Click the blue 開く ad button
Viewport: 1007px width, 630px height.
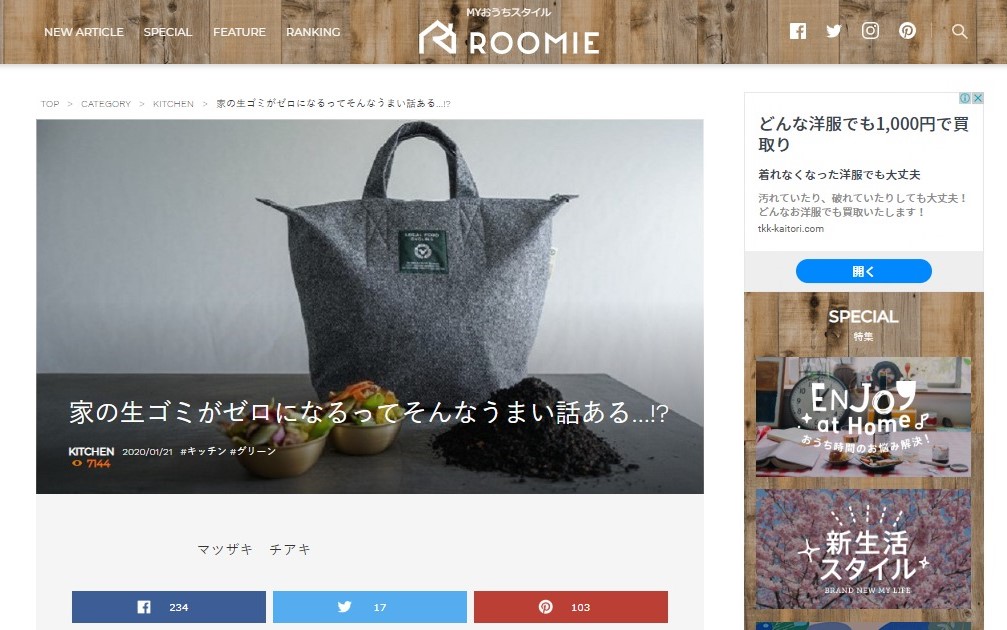863,271
